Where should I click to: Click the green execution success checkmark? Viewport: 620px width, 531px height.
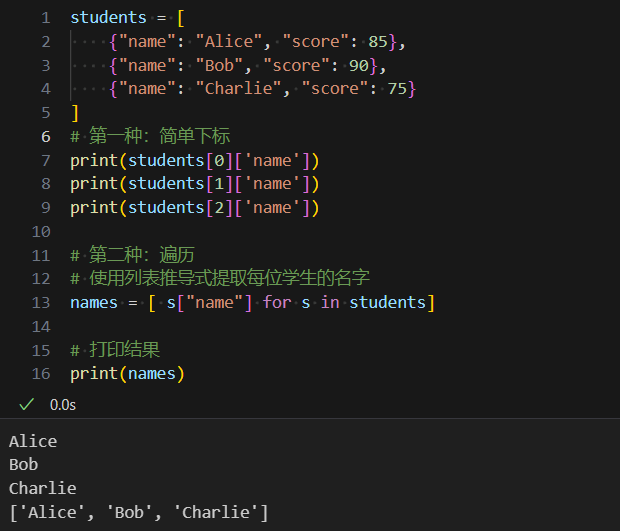[x=26, y=404]
